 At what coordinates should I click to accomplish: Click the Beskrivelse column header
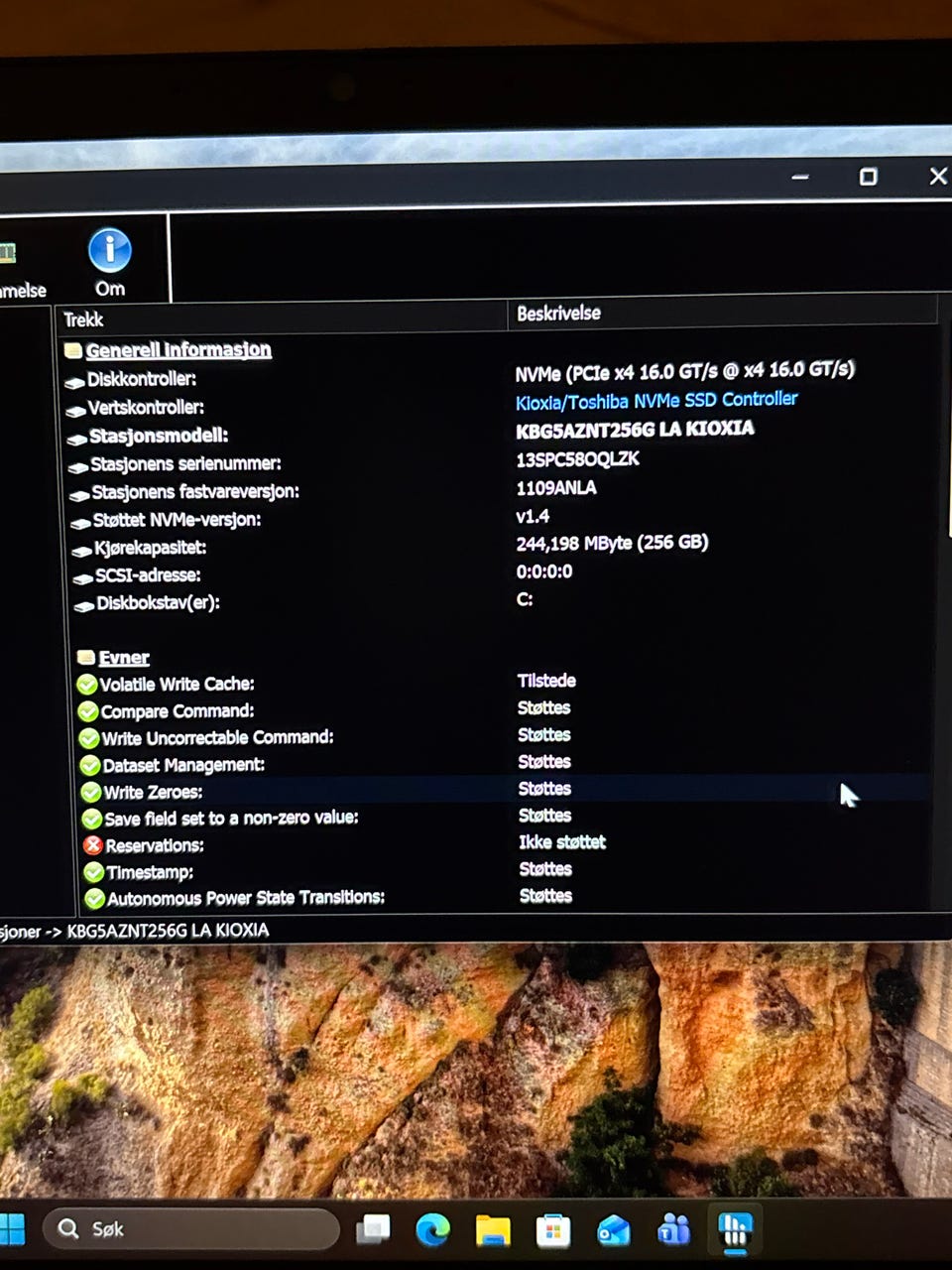pos(558,314)
